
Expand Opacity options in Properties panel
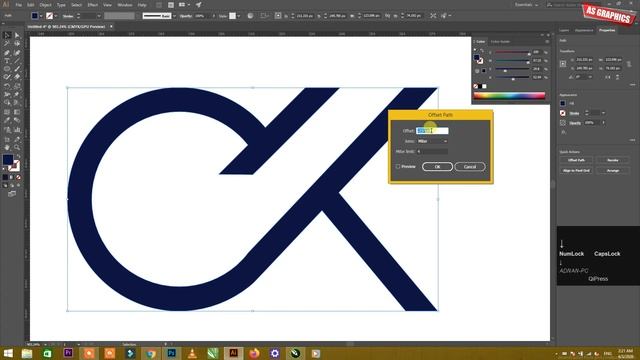[x=603, y=122]
